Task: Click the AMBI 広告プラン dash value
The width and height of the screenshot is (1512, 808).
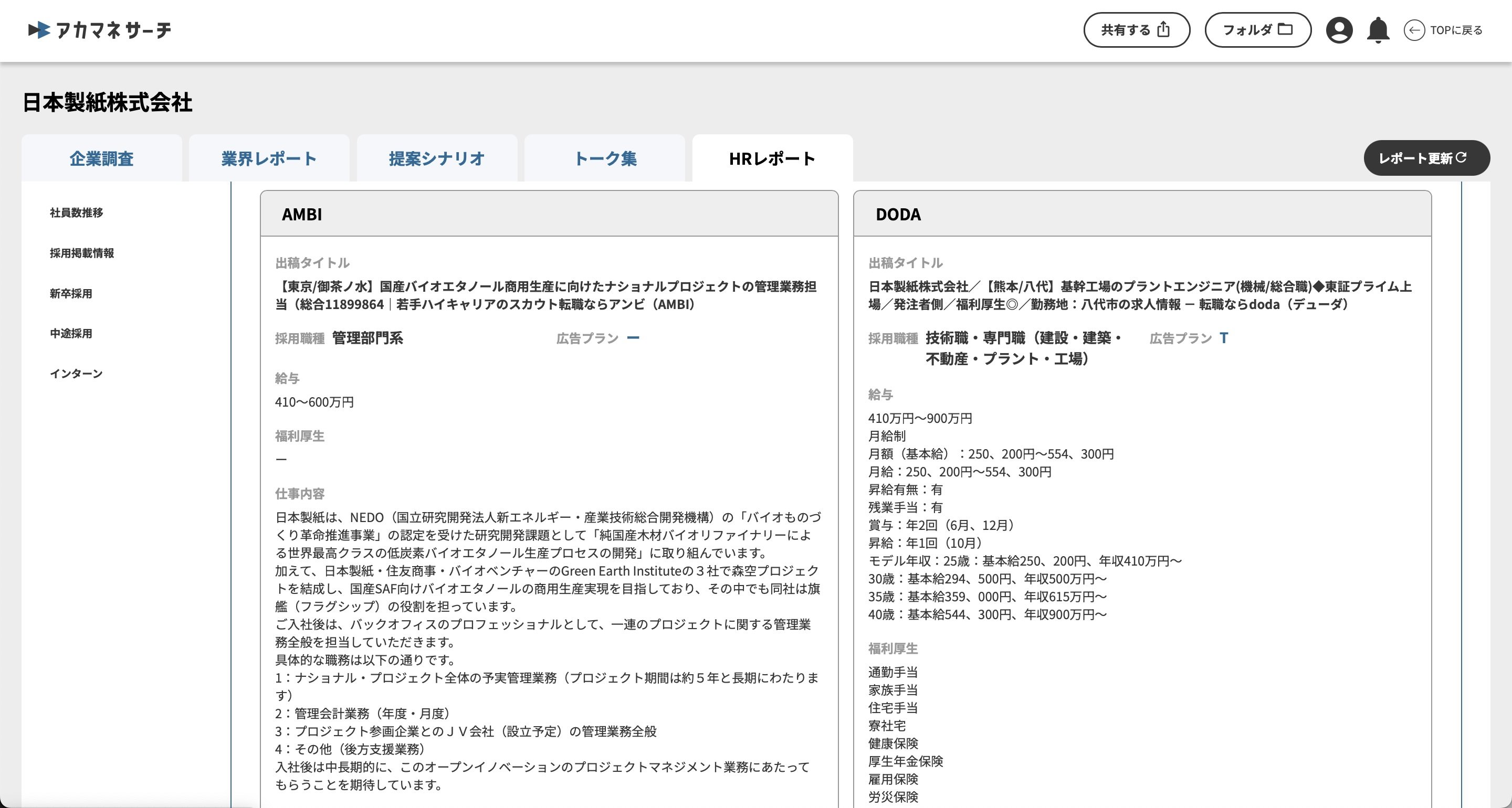Action: pos(633,338)
